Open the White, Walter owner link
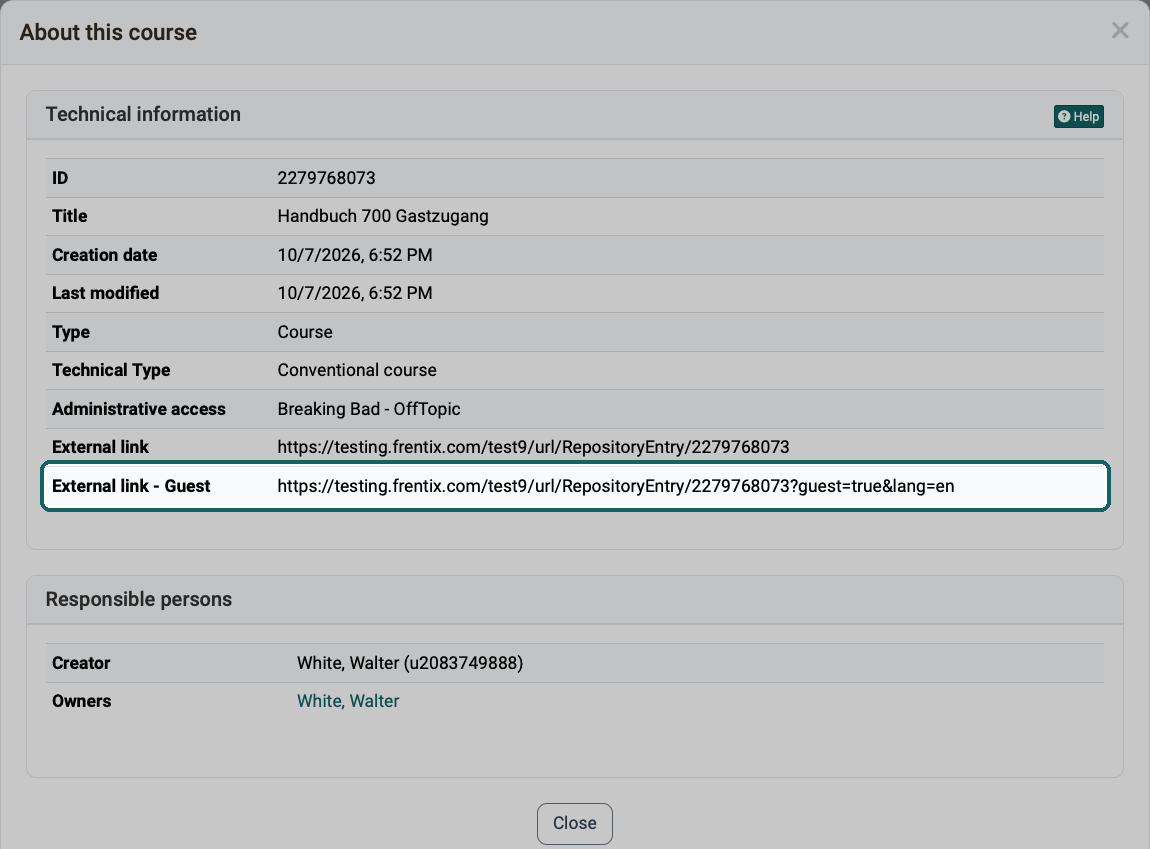This screenshot has width=1150, height=849. point(348,701)
